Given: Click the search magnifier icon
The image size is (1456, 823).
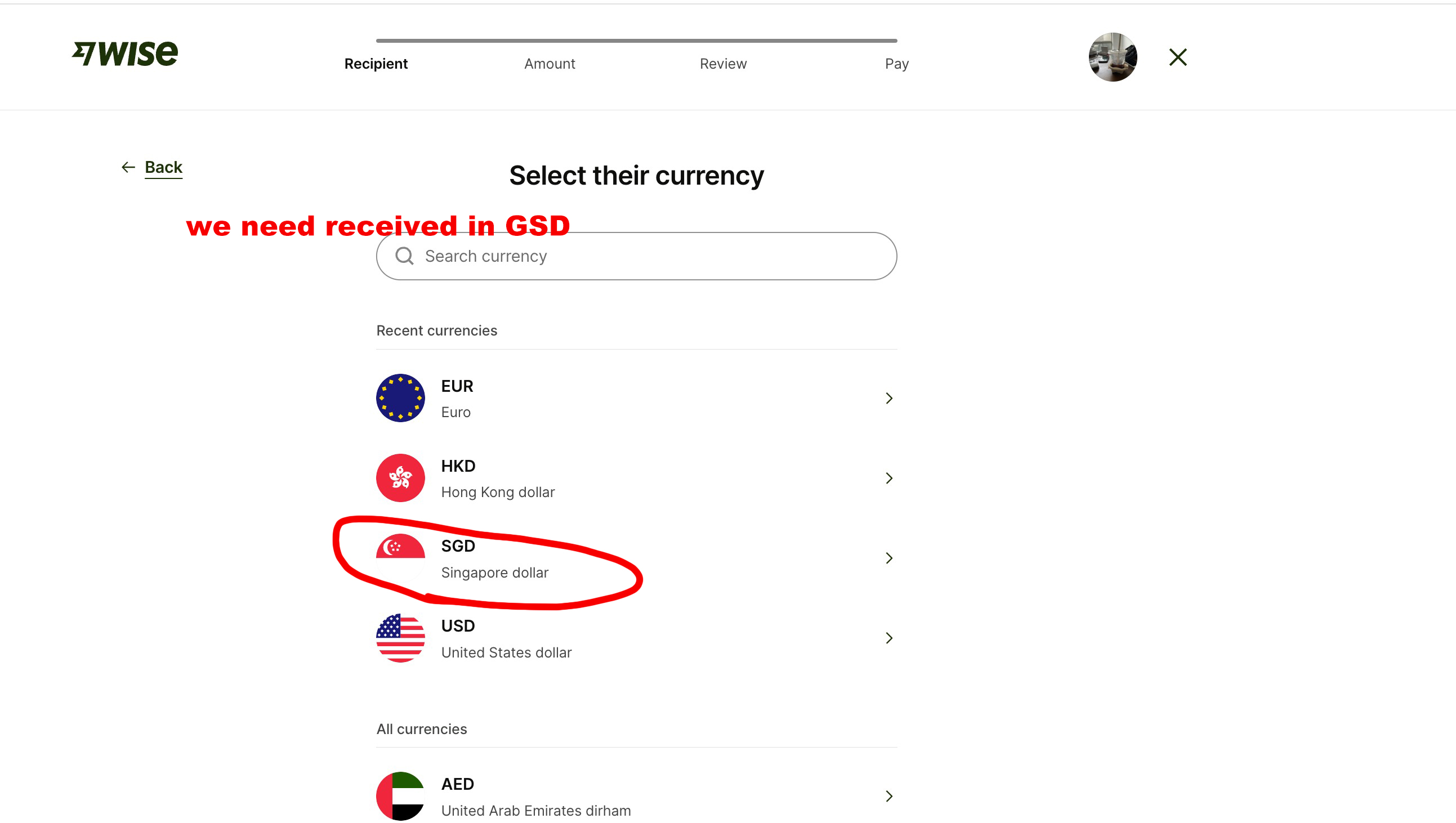Looking at the screenshot, I should pos(404,256).
